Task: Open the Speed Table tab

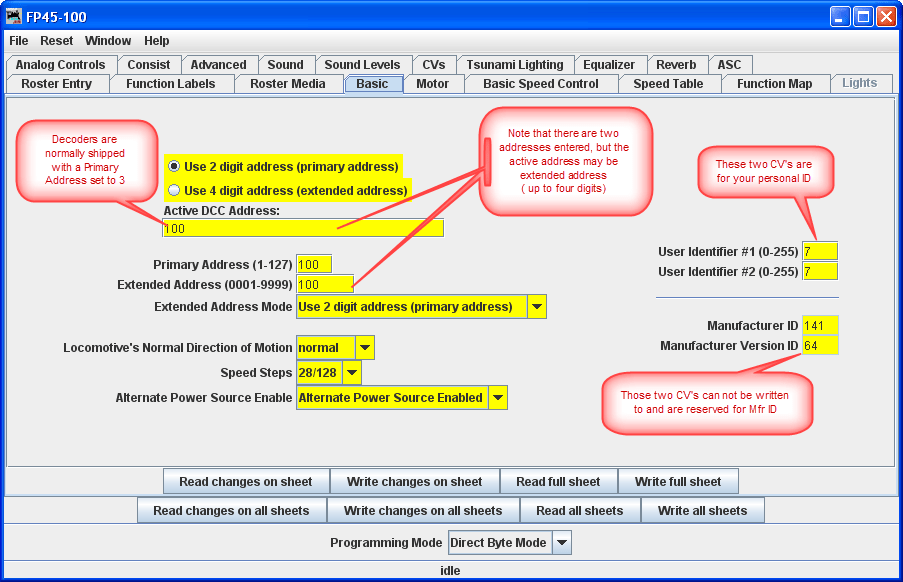Action: click(669, 84)
